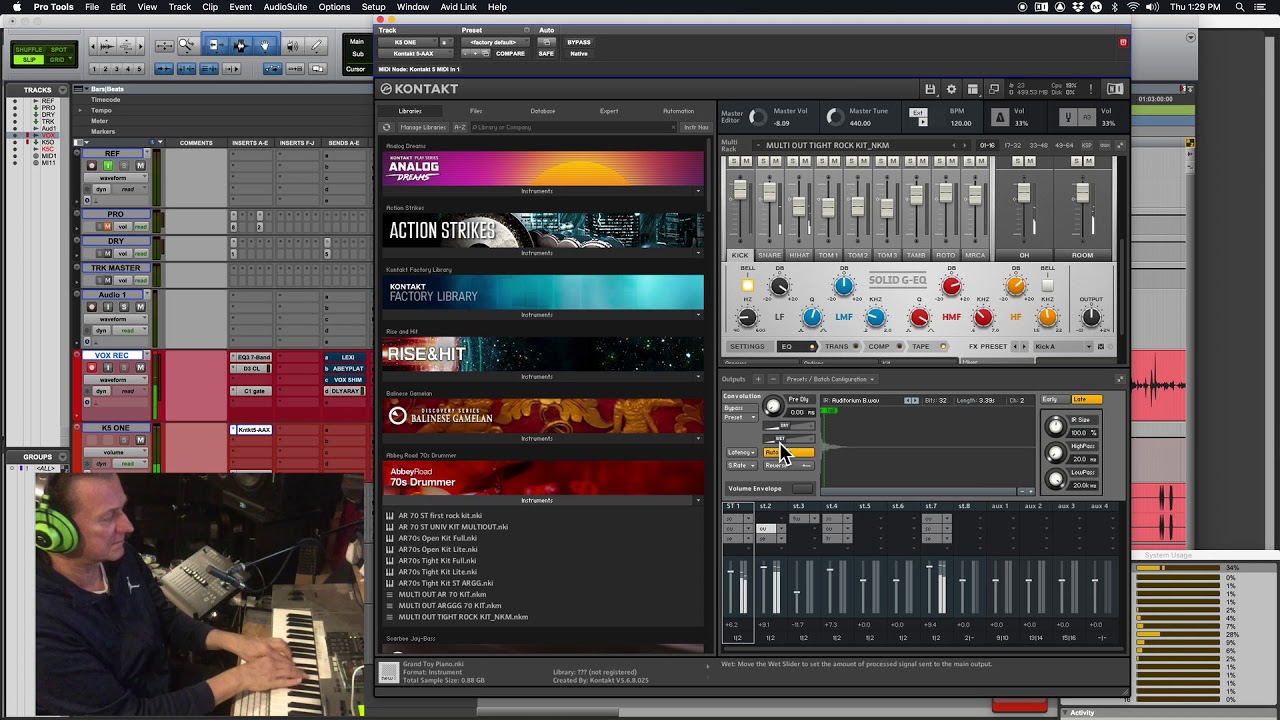Click the Kontakt metronome icon
1280x720 pixels.
999,117
